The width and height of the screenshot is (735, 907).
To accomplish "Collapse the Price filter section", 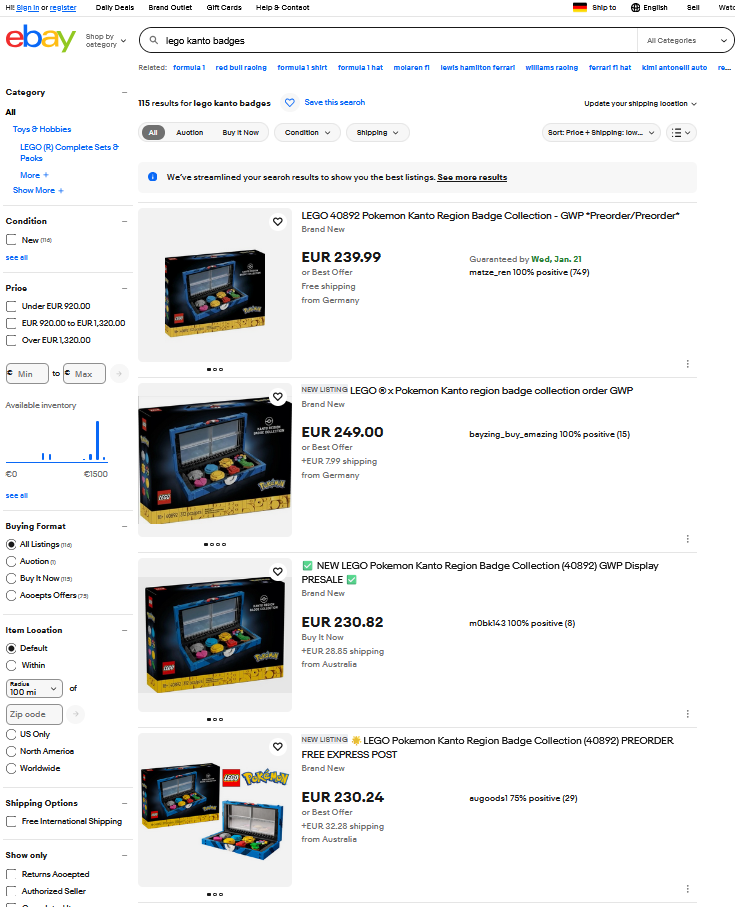I will [x=124, y=288].
